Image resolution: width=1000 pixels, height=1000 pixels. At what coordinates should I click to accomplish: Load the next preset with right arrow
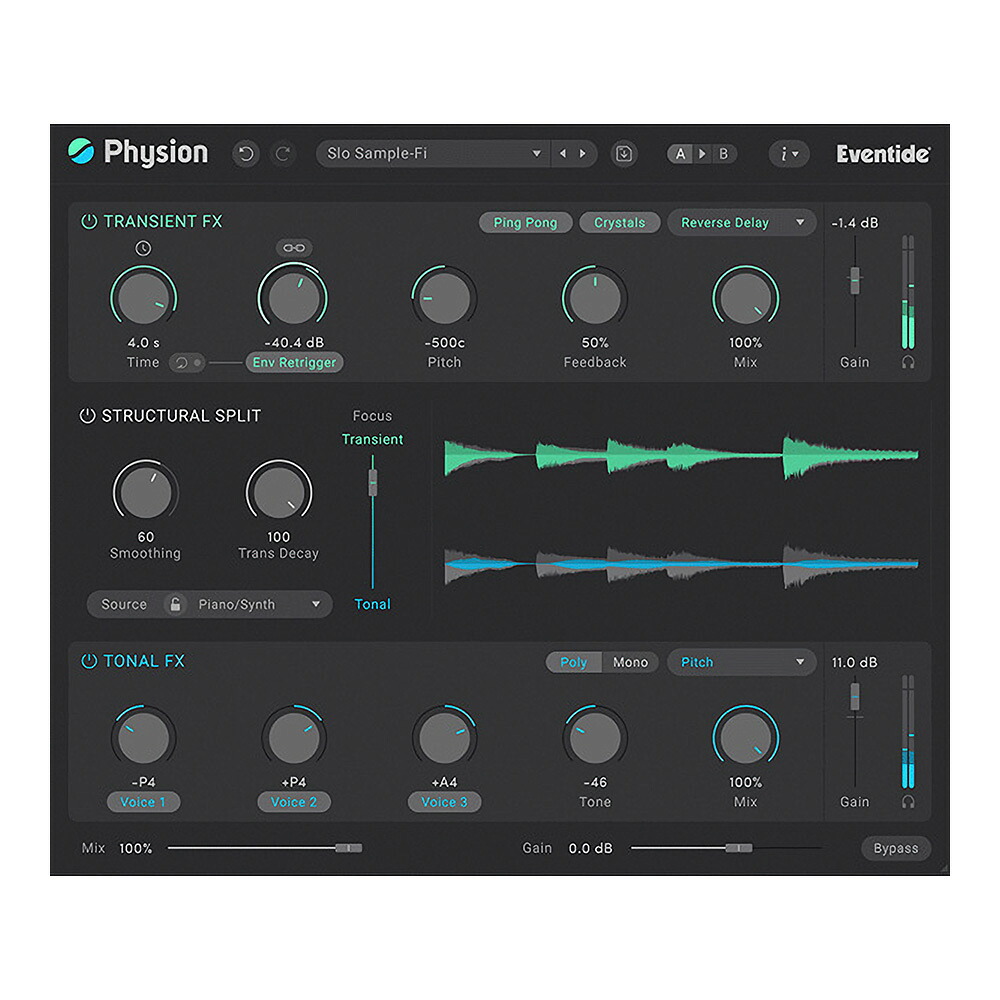[x=582, y=154]
